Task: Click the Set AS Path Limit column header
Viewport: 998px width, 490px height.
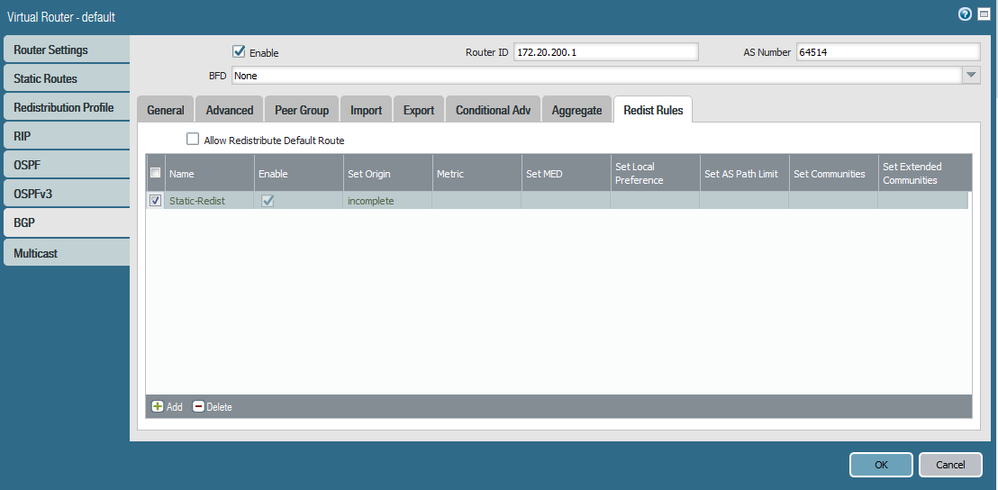Action: 744,173
